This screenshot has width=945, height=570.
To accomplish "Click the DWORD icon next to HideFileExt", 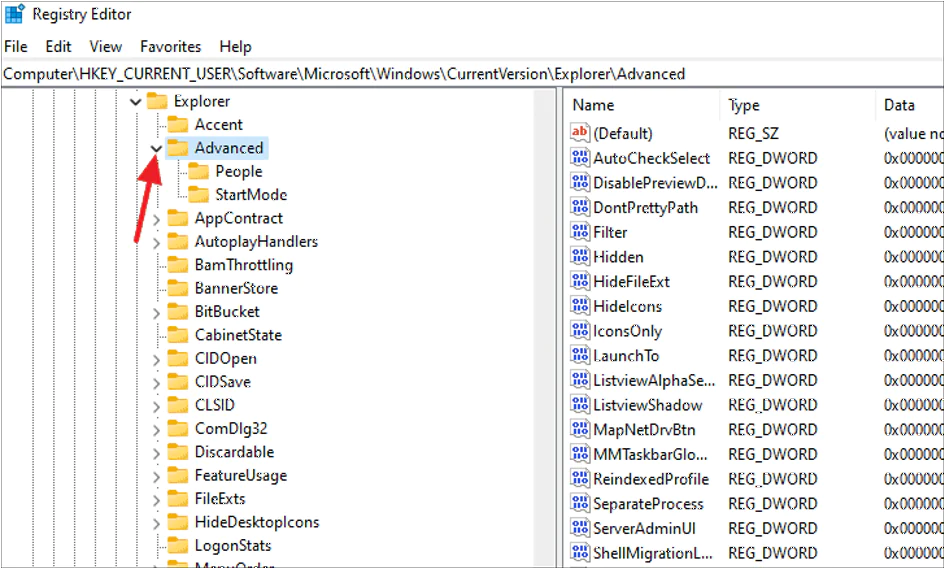I will tap(580, 282).
